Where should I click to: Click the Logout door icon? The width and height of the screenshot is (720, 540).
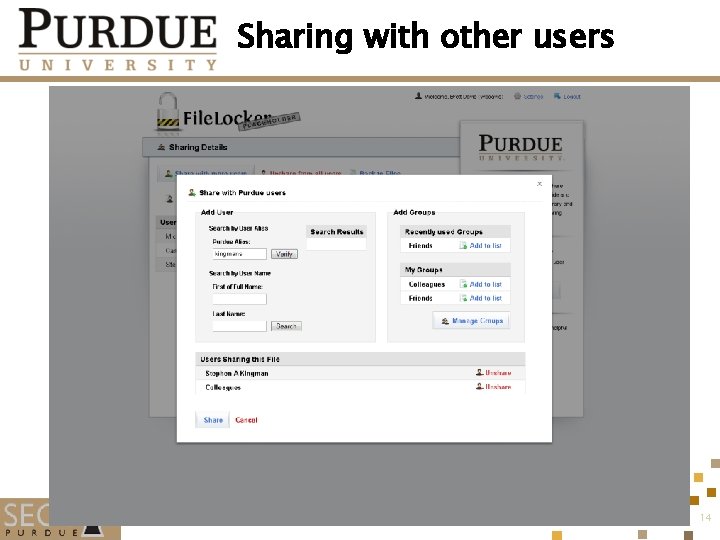click(557, 96)
